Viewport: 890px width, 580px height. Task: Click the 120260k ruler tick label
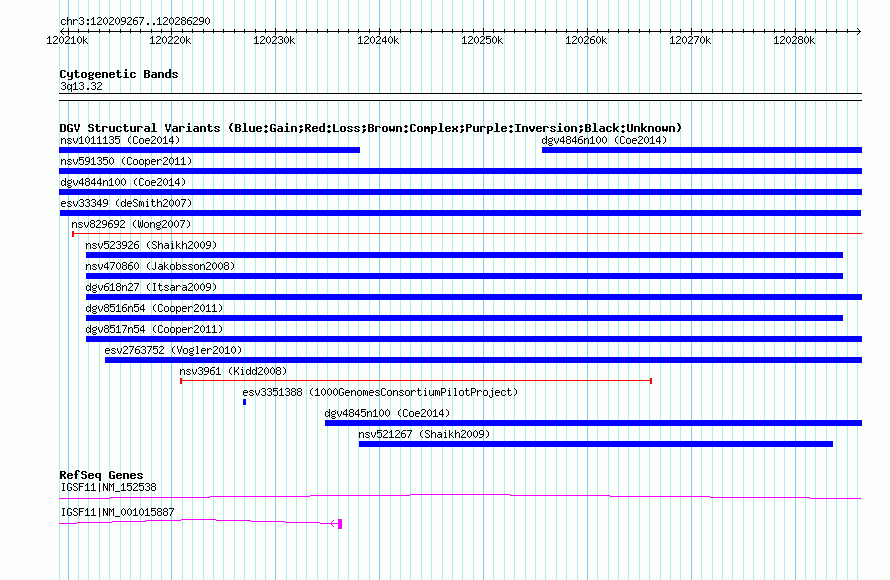click(586, 40)
